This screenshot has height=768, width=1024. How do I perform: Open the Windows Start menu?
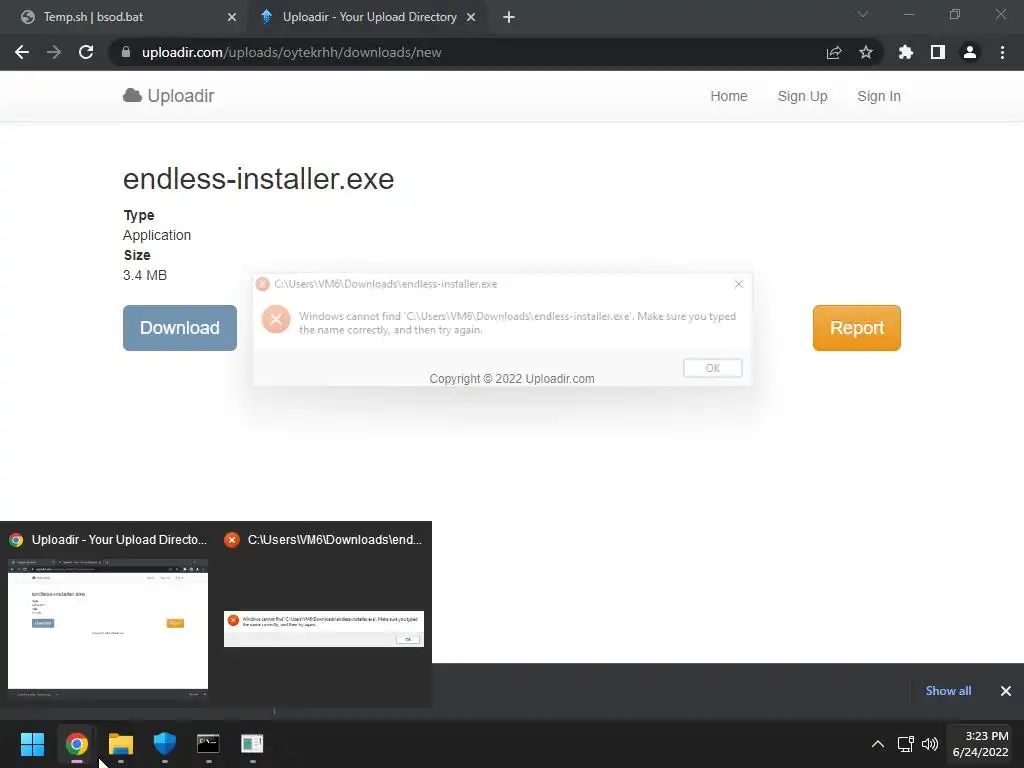coord(32,744)
